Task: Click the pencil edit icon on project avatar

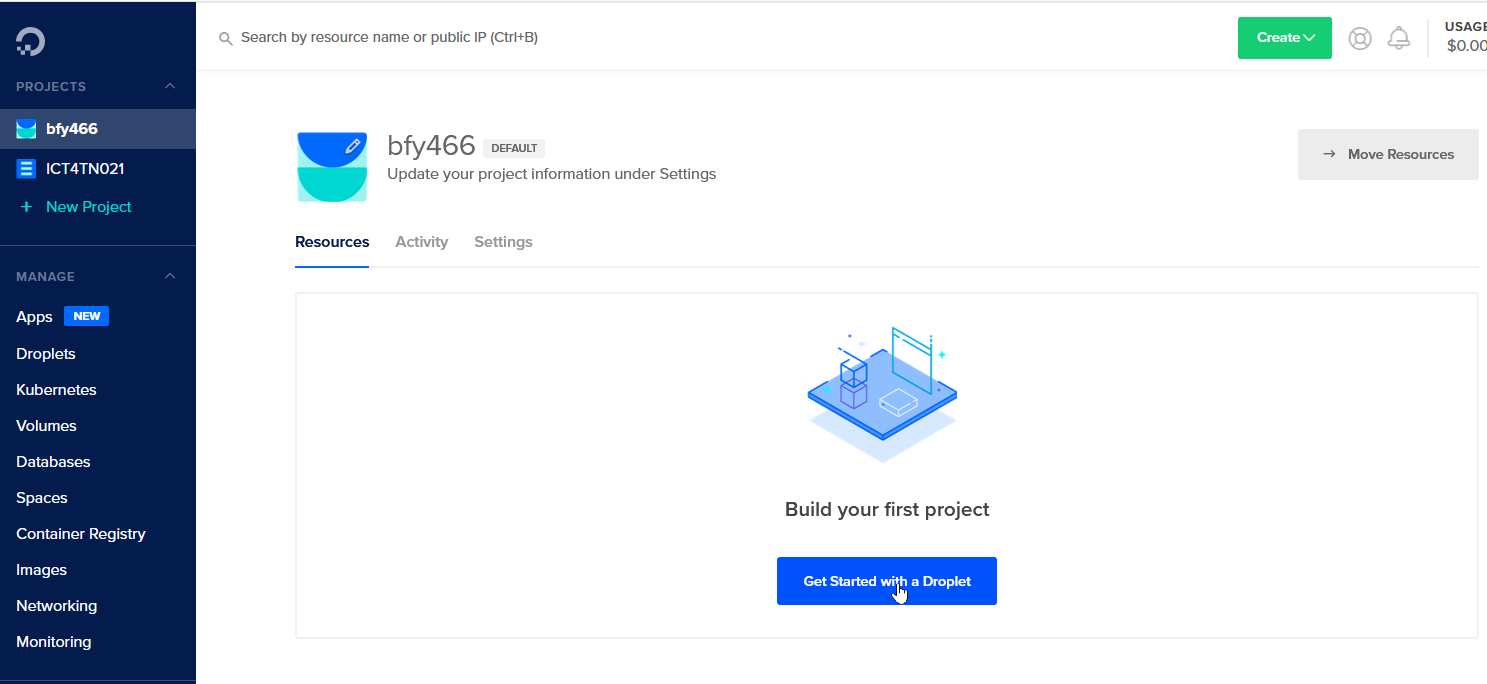Action: coord(352,146)
